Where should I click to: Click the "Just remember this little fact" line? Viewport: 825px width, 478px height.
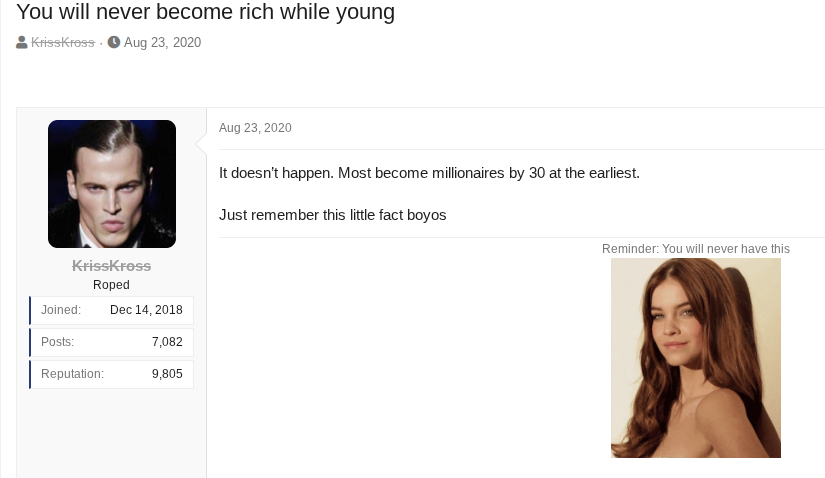(333, 215)
